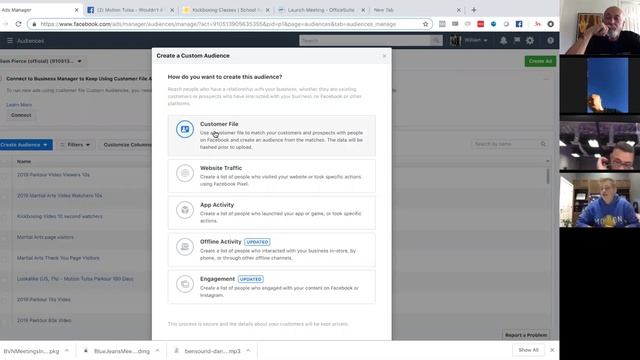
Task: Switch to the Kickboxing Classes tab
Action: point(227,10)
